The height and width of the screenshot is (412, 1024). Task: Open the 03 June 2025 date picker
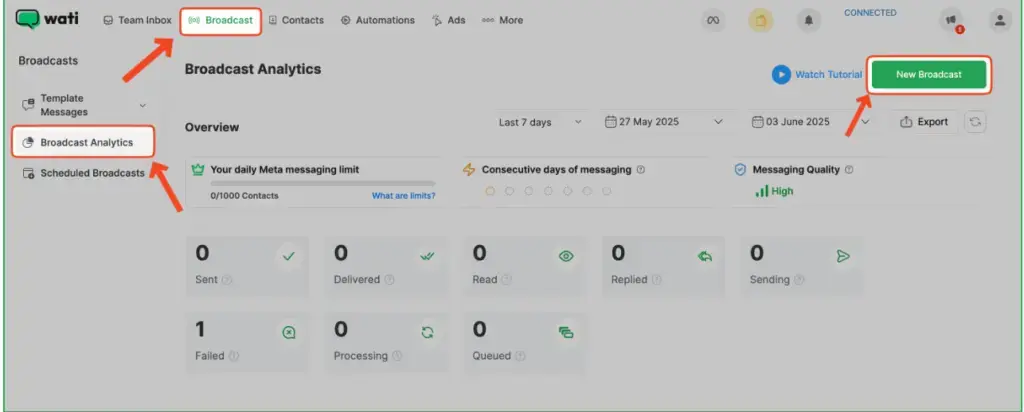810,122
